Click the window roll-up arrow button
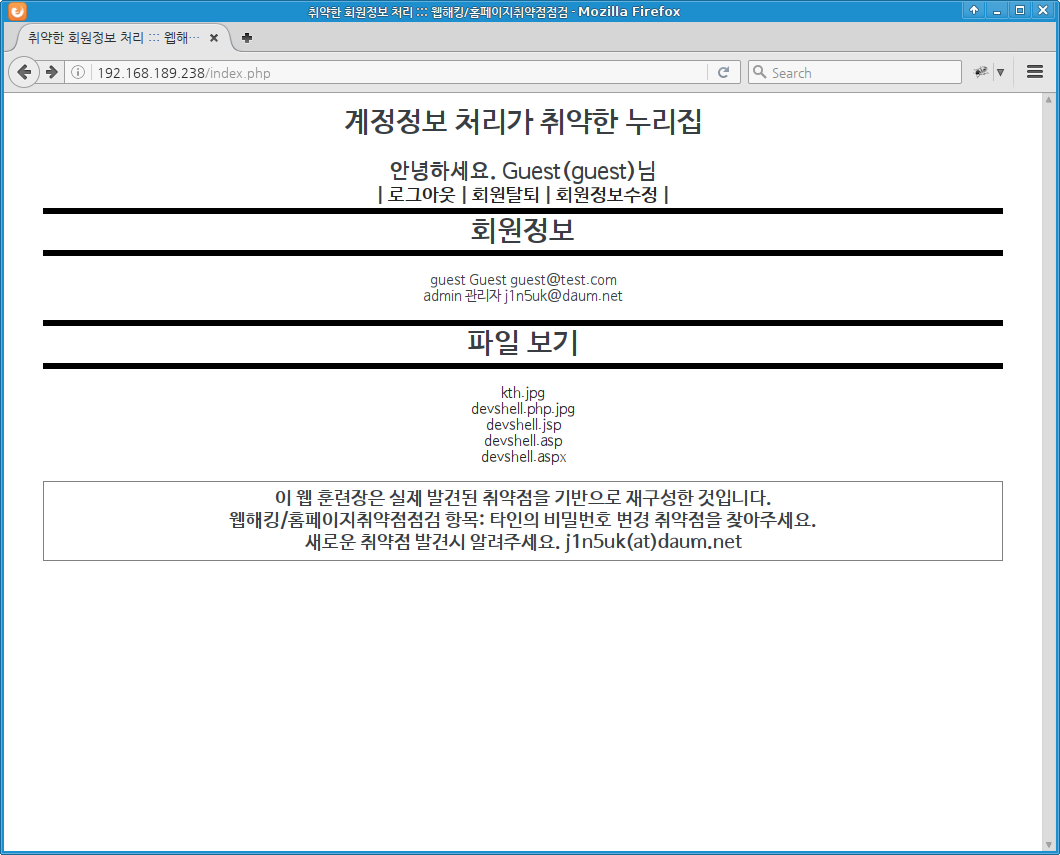The height and width of the screenshot is (855, 1060). (x=973, y=10)
